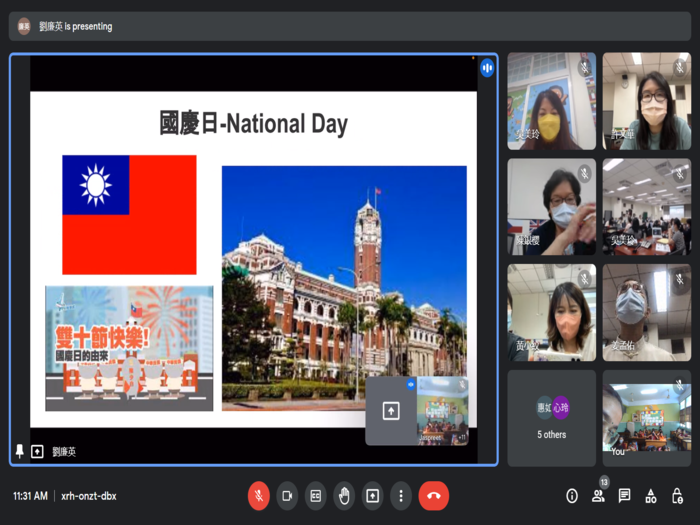The height and width of the screenshot is (525, 700).
Task: Click muted mic icon on conference room tile
Action: coord(679,173)
